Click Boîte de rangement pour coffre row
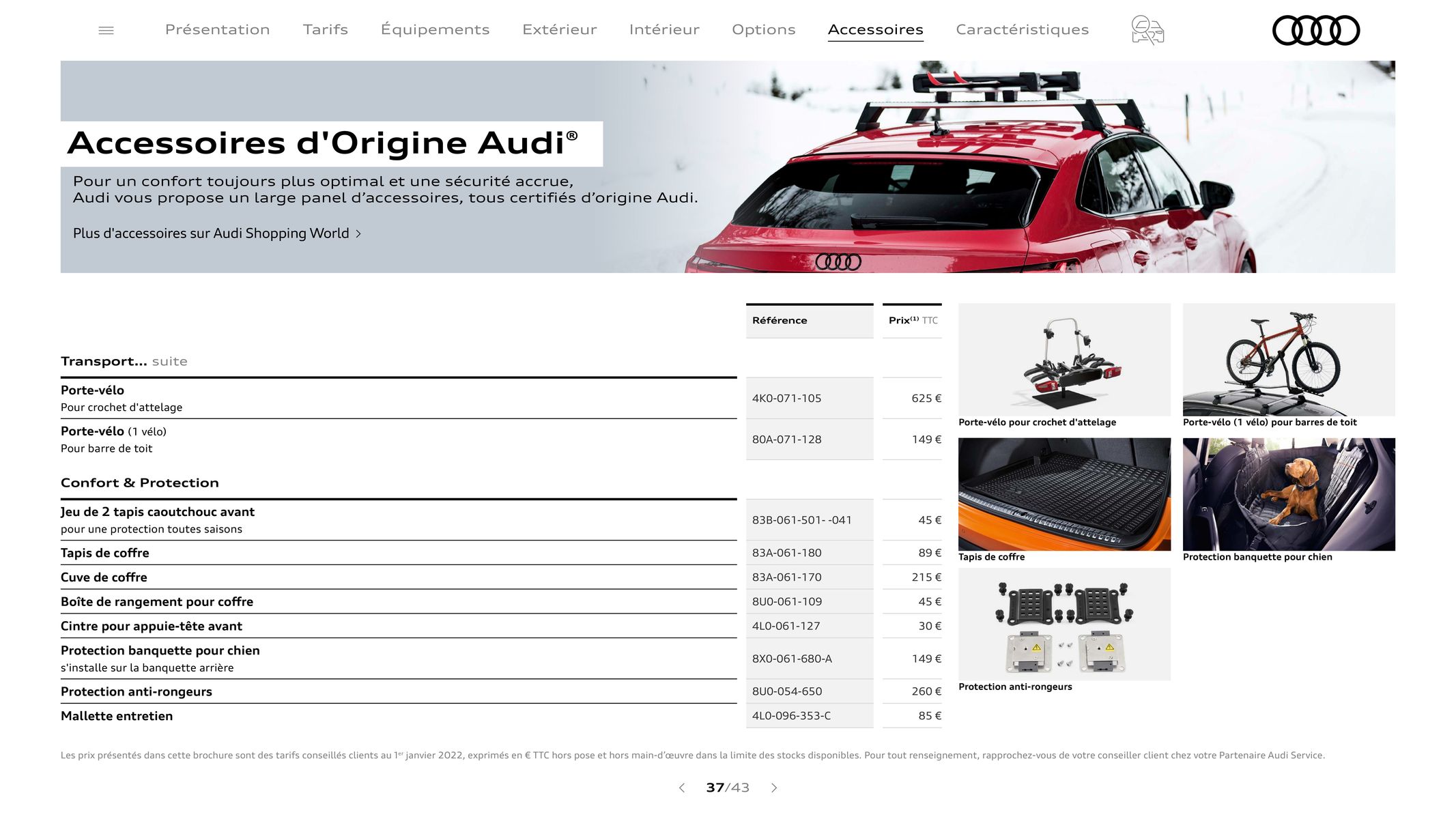The image size is (1456, 819). [399, 602]
